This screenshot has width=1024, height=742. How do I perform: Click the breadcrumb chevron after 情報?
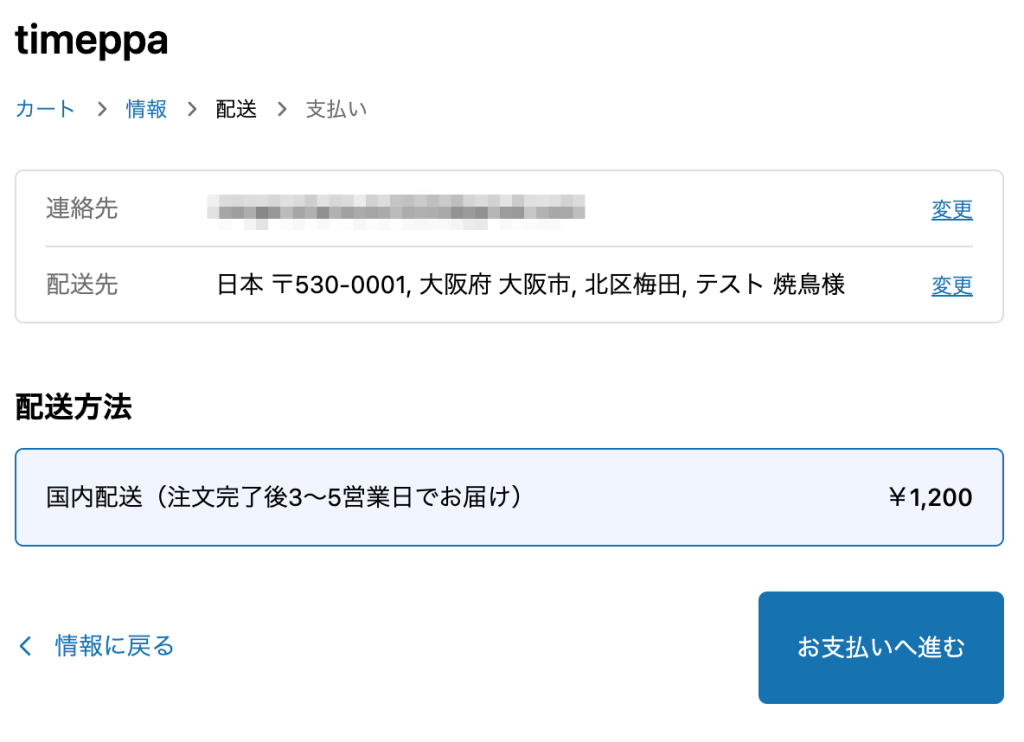[x=190, y=109]
